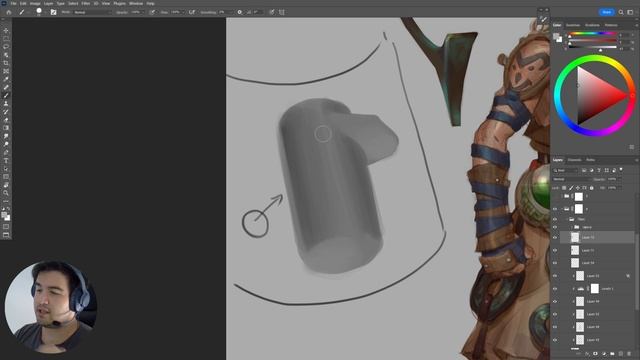Hide the selected Layer 12
This screenshot has width=640, height=360.
(x=555, y=237)
